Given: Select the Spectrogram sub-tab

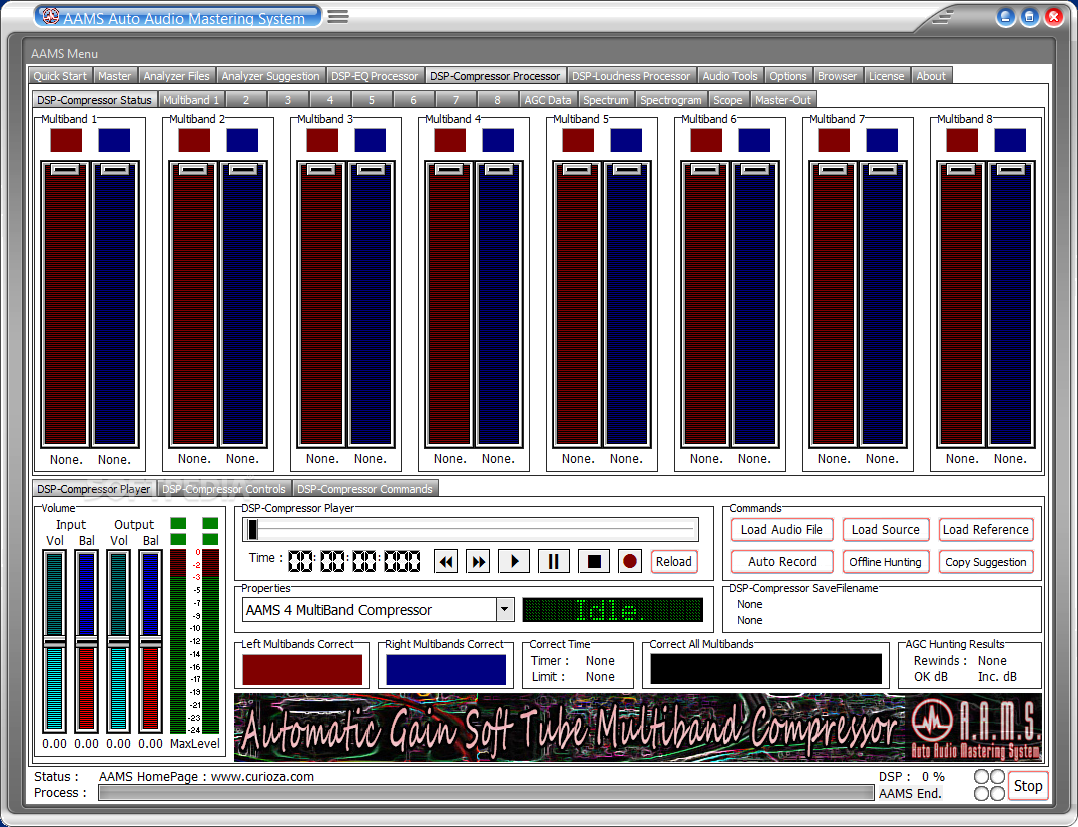Looking at the screenshot, I should 670,100.
